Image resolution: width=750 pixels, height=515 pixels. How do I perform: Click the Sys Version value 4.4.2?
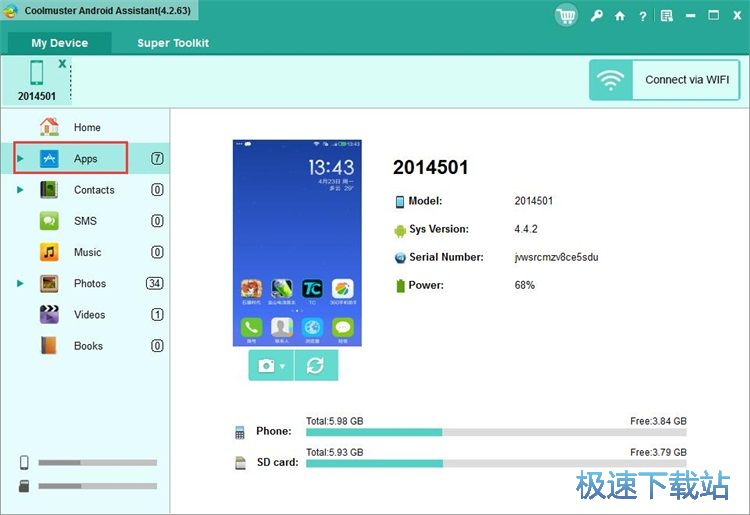526,229
